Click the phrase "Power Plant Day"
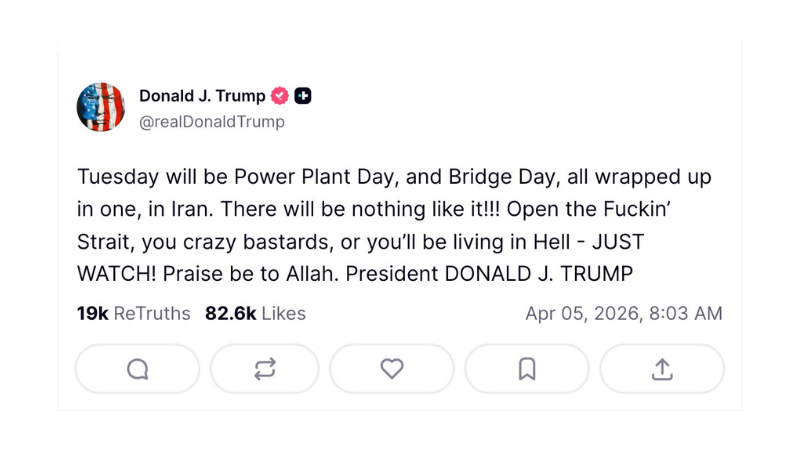The width and height of the screenshot is (800, 450). [x=298, y=178]
